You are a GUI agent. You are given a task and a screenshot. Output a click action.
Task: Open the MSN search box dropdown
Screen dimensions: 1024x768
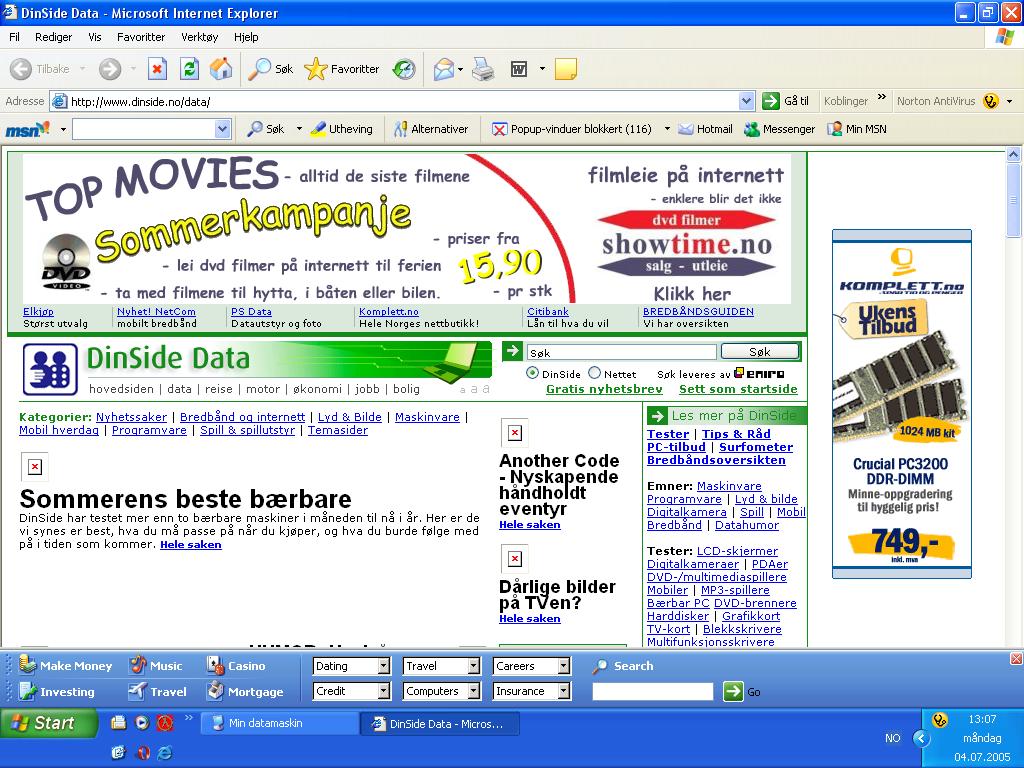(223, 129)
